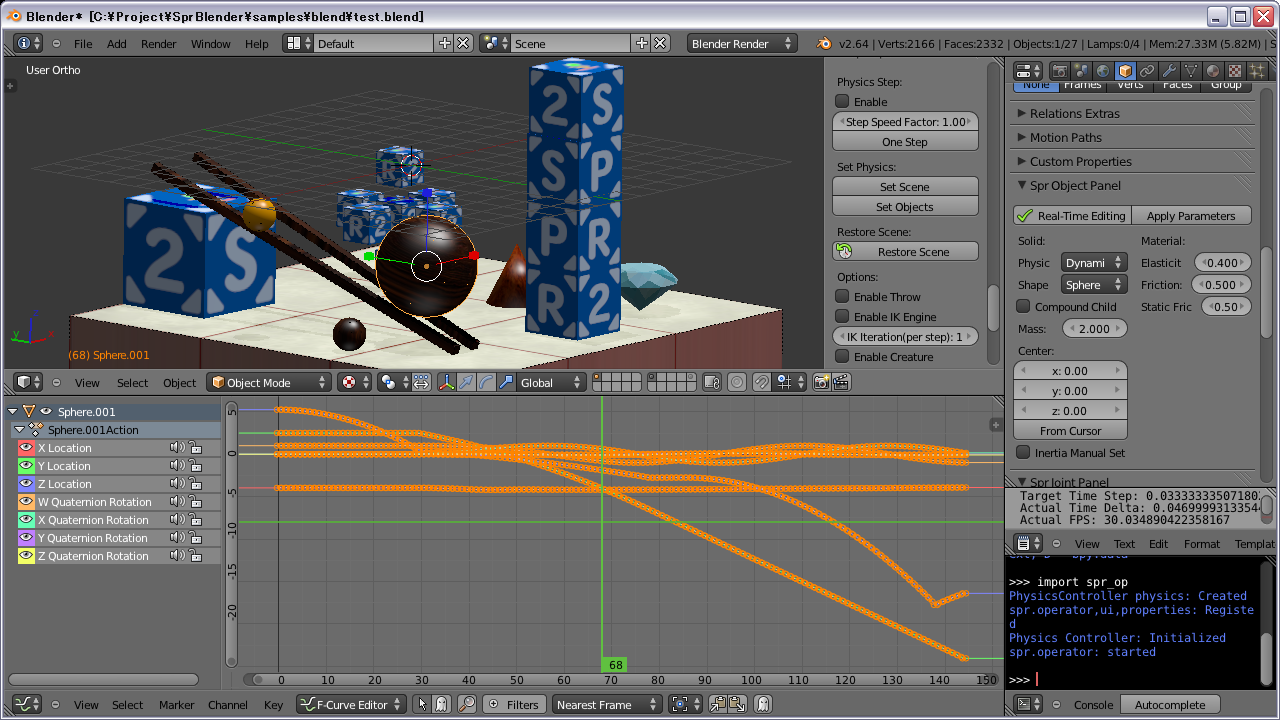
Task: Enable the Physics Step checkbox
Action: (x=842, y=101)
